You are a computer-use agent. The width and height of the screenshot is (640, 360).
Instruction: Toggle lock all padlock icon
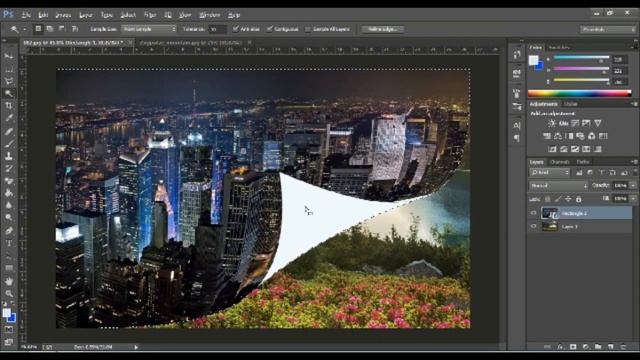(x=578, y=199)
